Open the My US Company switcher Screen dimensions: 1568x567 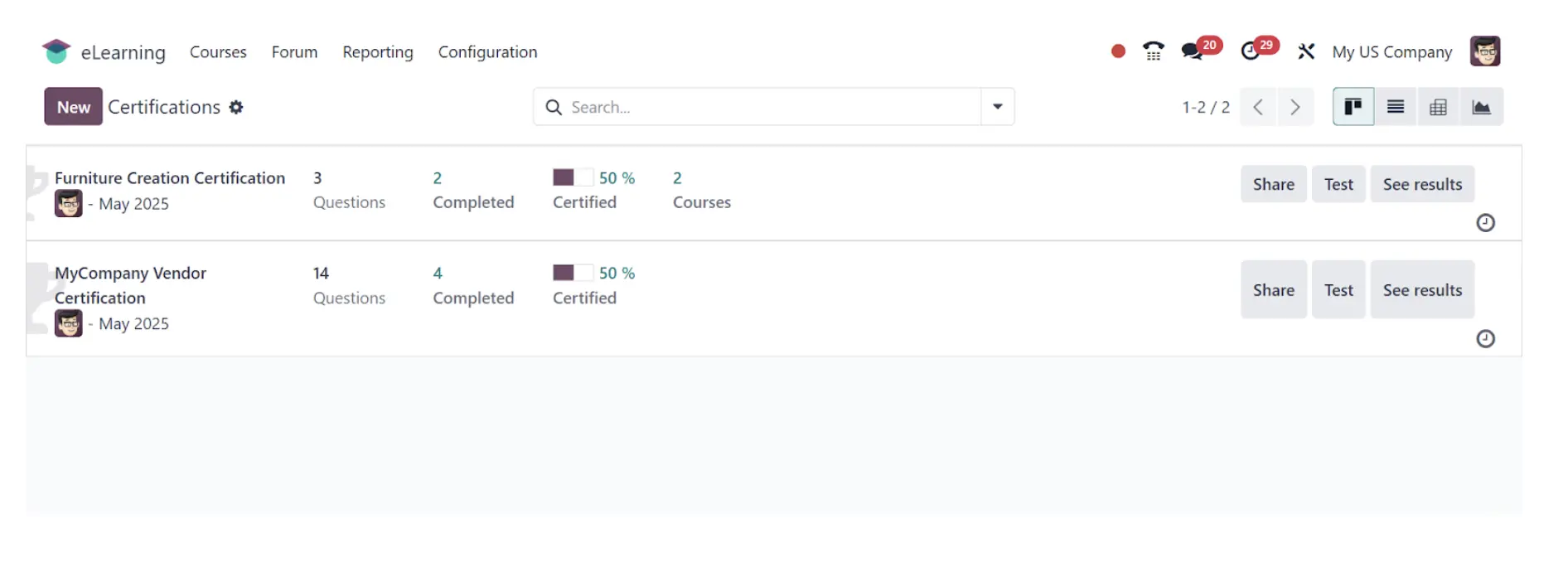(x=1392, y=52)
